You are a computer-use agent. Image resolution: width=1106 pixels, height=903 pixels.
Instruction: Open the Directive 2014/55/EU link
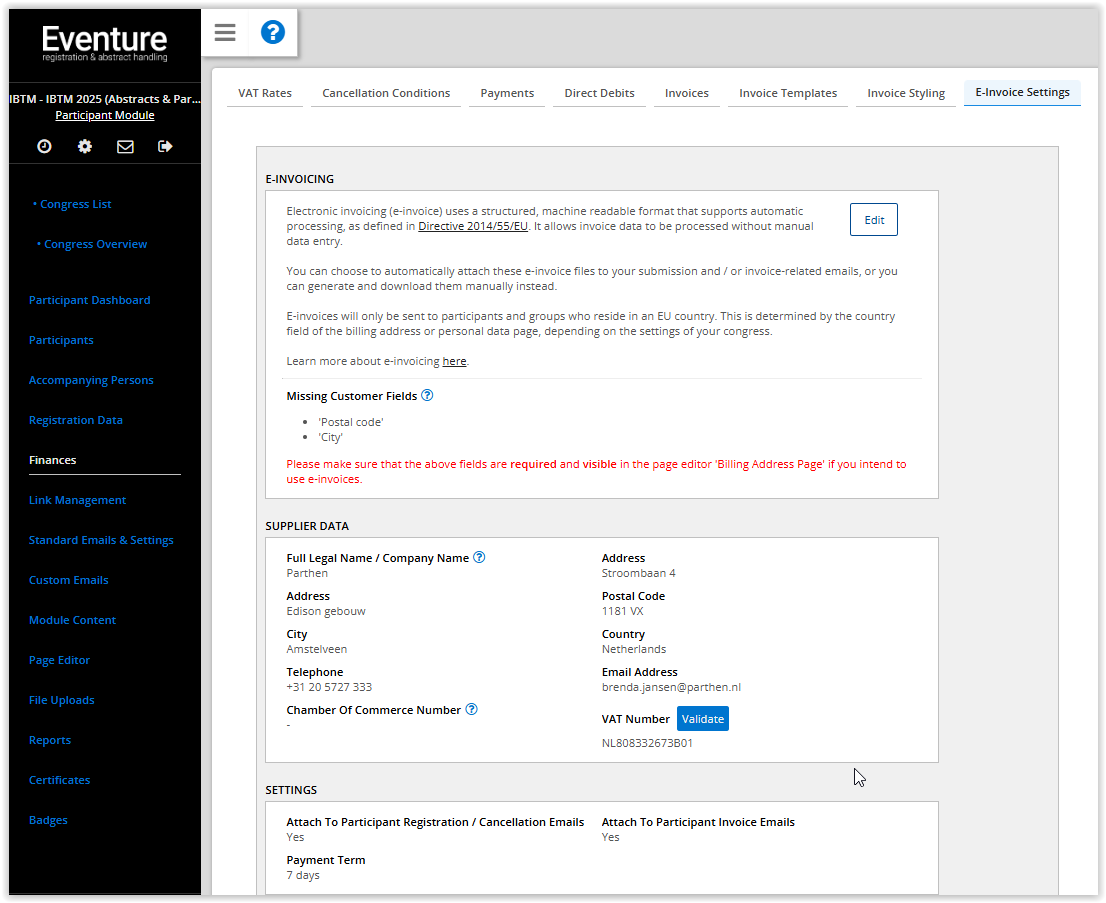473,226
